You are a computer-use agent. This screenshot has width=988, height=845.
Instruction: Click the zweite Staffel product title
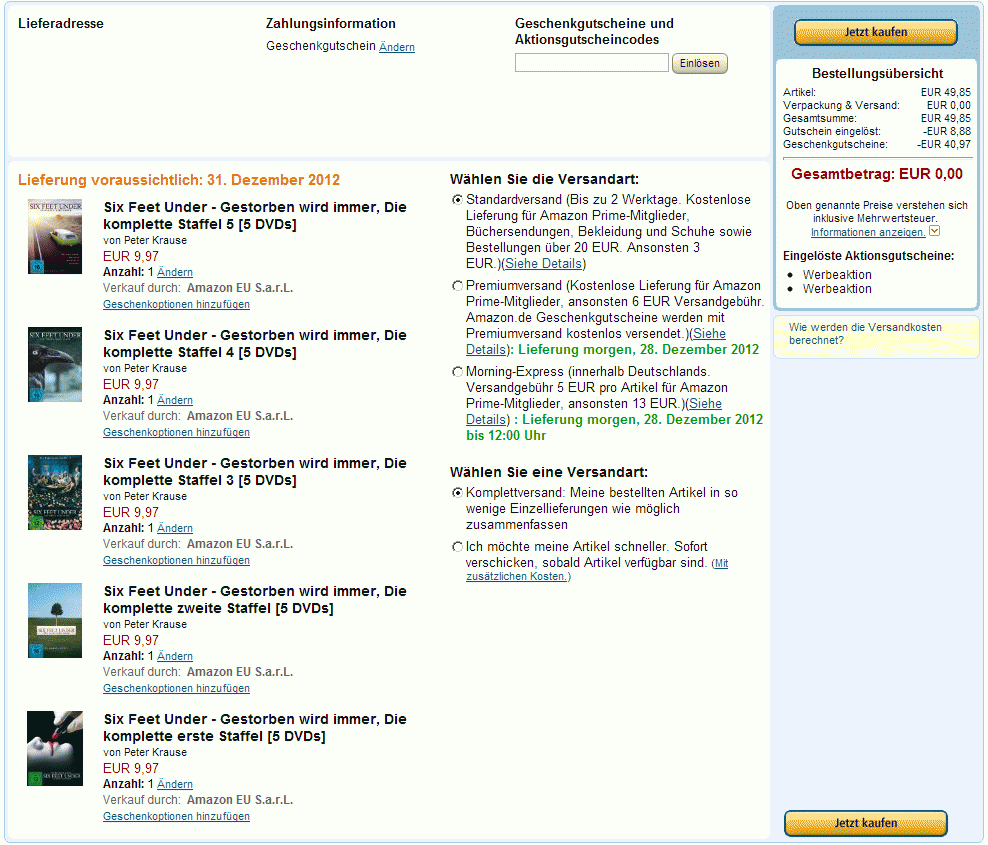[x=255, y=599]
